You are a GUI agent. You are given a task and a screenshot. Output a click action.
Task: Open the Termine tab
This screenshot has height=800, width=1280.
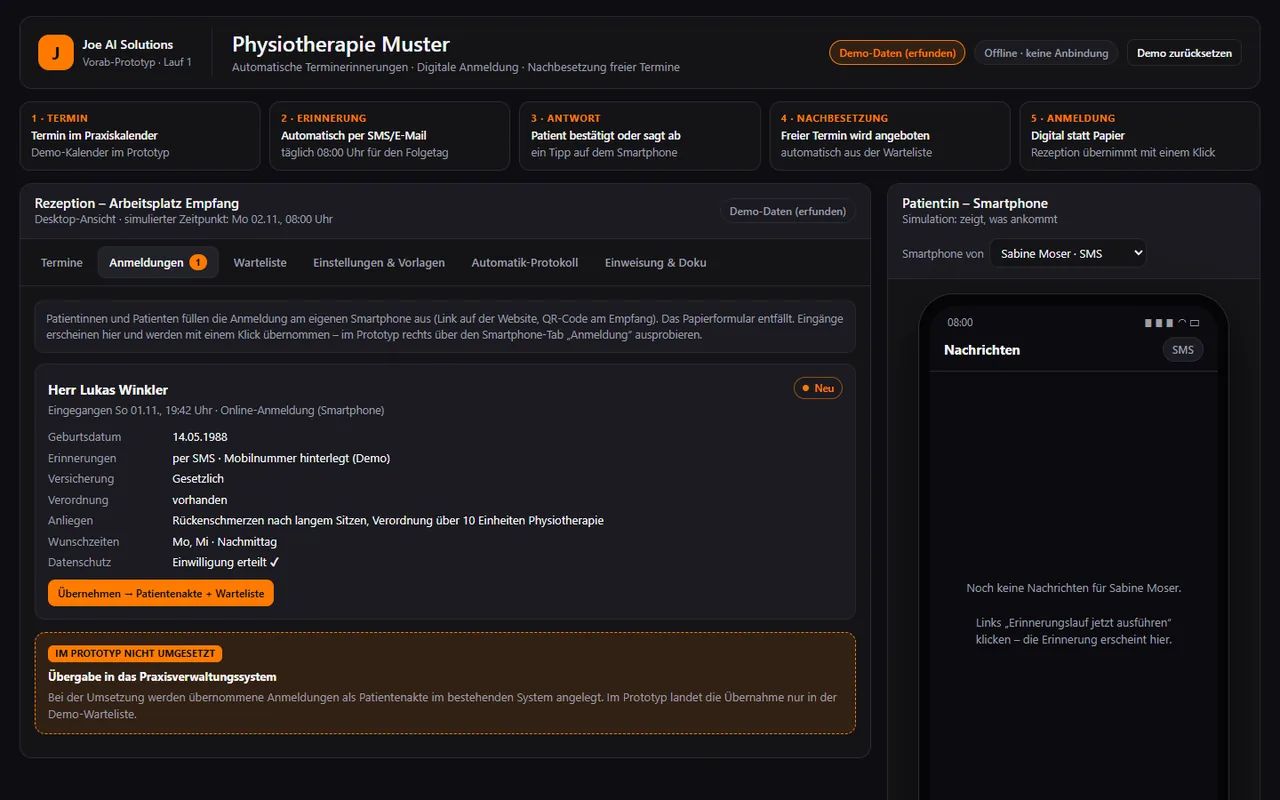62,262
